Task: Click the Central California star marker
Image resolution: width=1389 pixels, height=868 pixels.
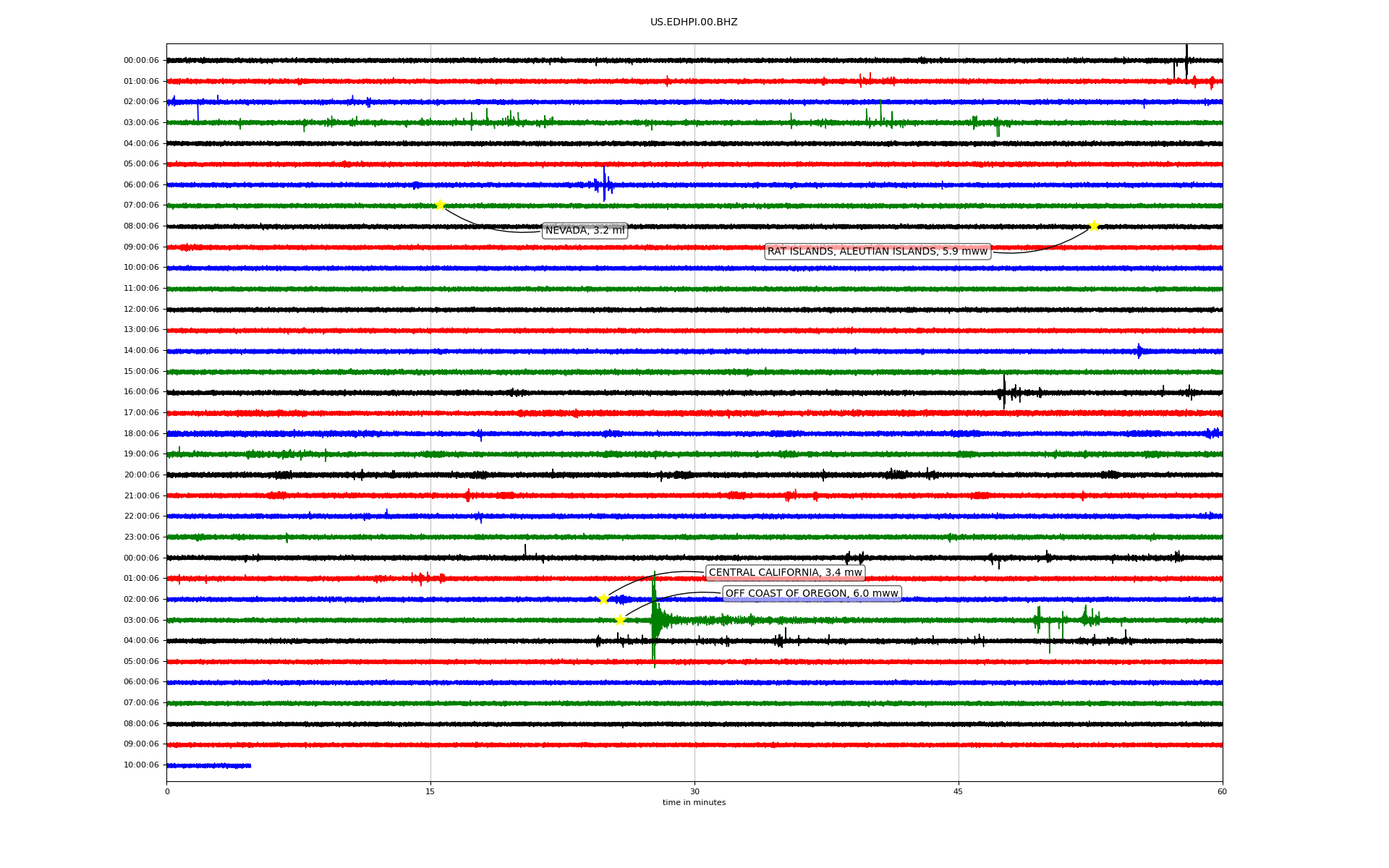Action: point(603,599)
